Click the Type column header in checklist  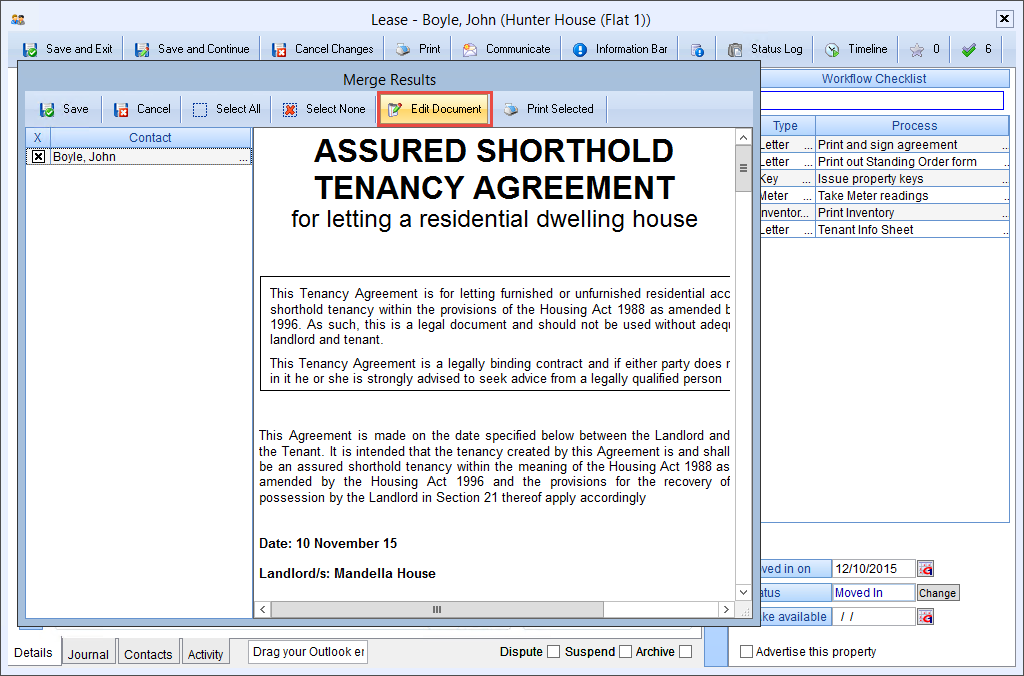[786, 126]
